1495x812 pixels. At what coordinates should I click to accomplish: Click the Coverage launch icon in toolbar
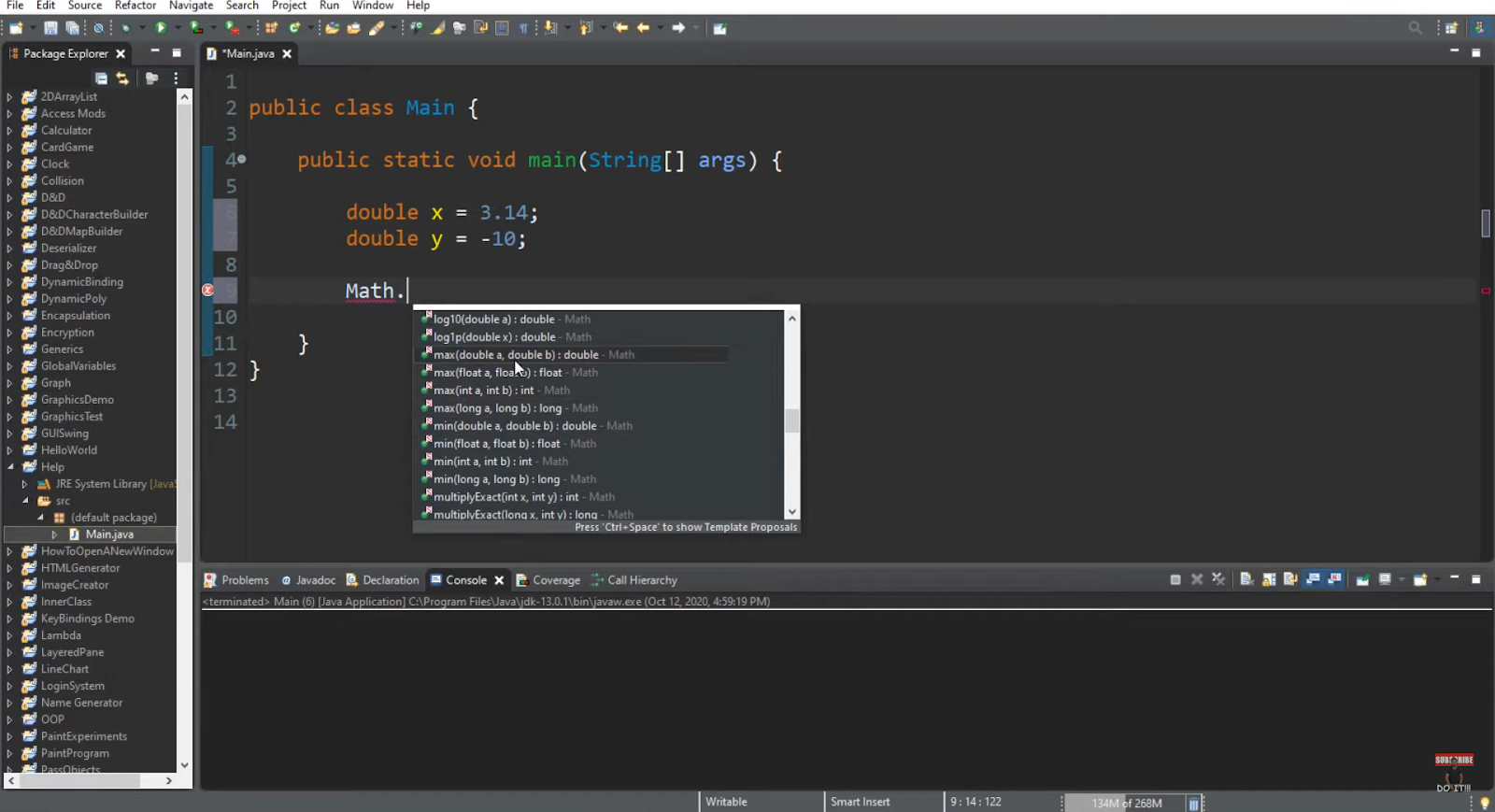[x=196, y=28]
